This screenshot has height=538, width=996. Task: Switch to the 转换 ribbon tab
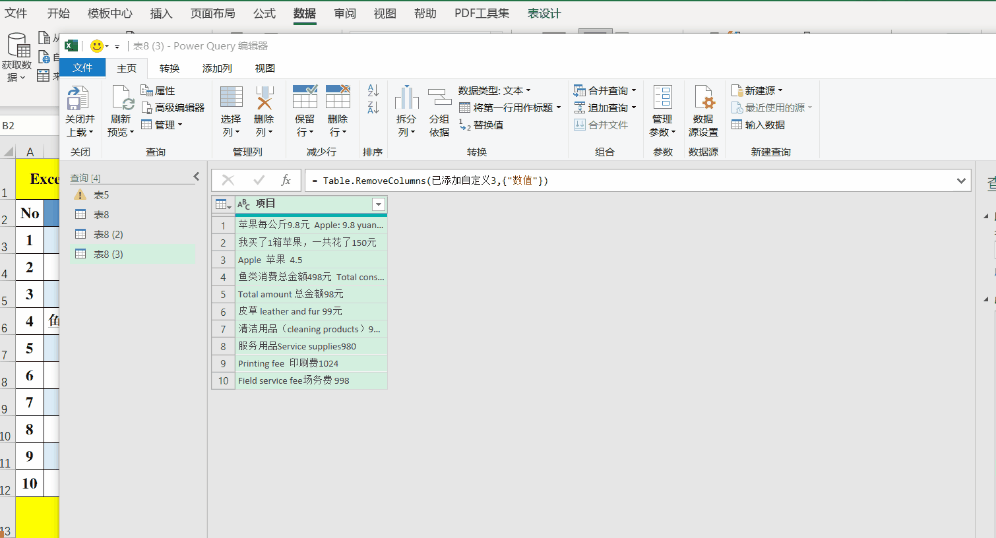click(170, 68)
